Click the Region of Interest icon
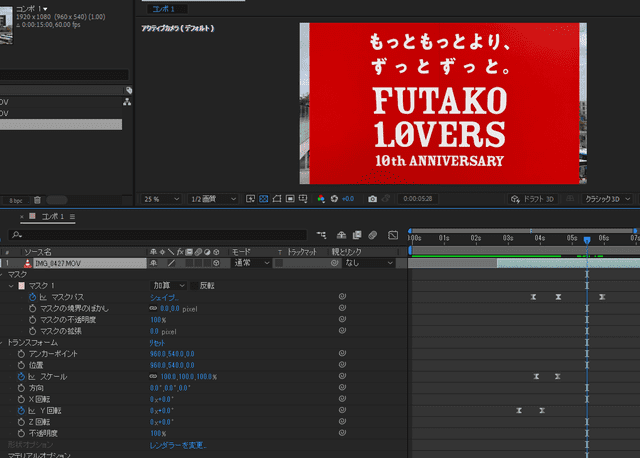640x458 pixels. (290, 199)
